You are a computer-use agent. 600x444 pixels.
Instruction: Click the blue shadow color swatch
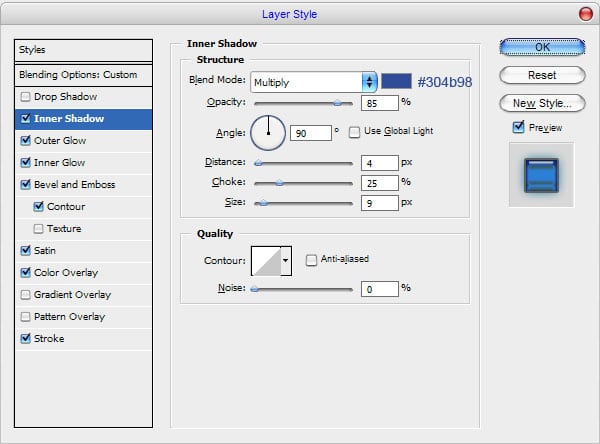click(395, 81)
